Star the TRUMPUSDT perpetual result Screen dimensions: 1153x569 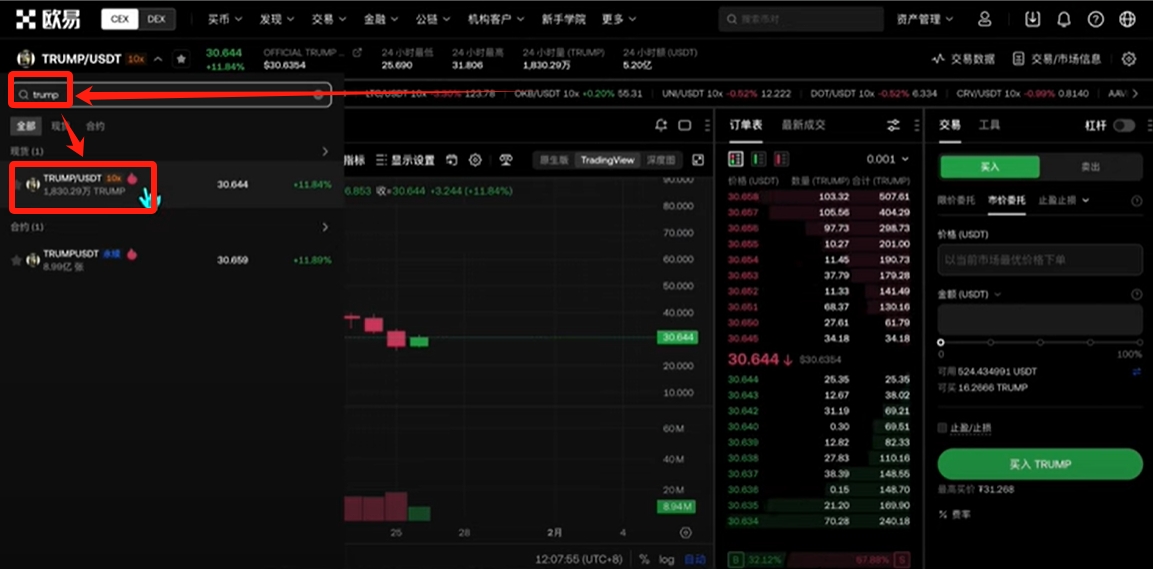[x=16, y=260]
